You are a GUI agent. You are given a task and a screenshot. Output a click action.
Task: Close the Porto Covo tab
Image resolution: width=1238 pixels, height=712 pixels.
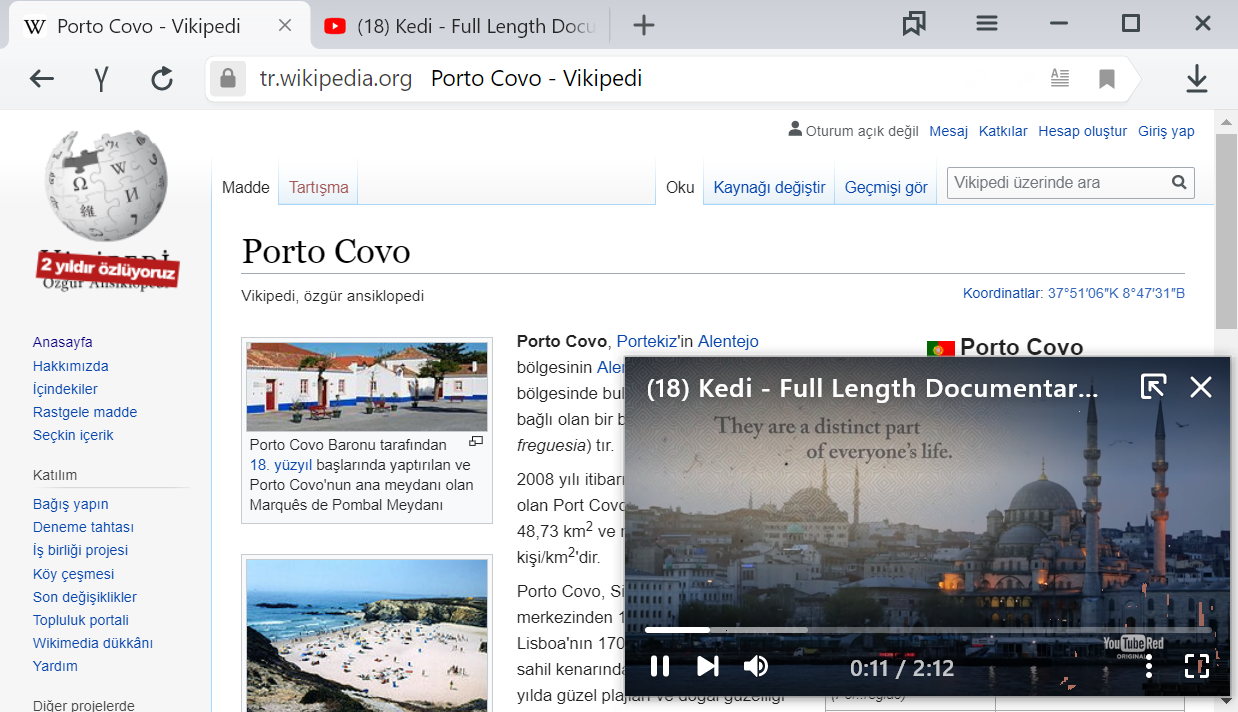tap(285, 26)
